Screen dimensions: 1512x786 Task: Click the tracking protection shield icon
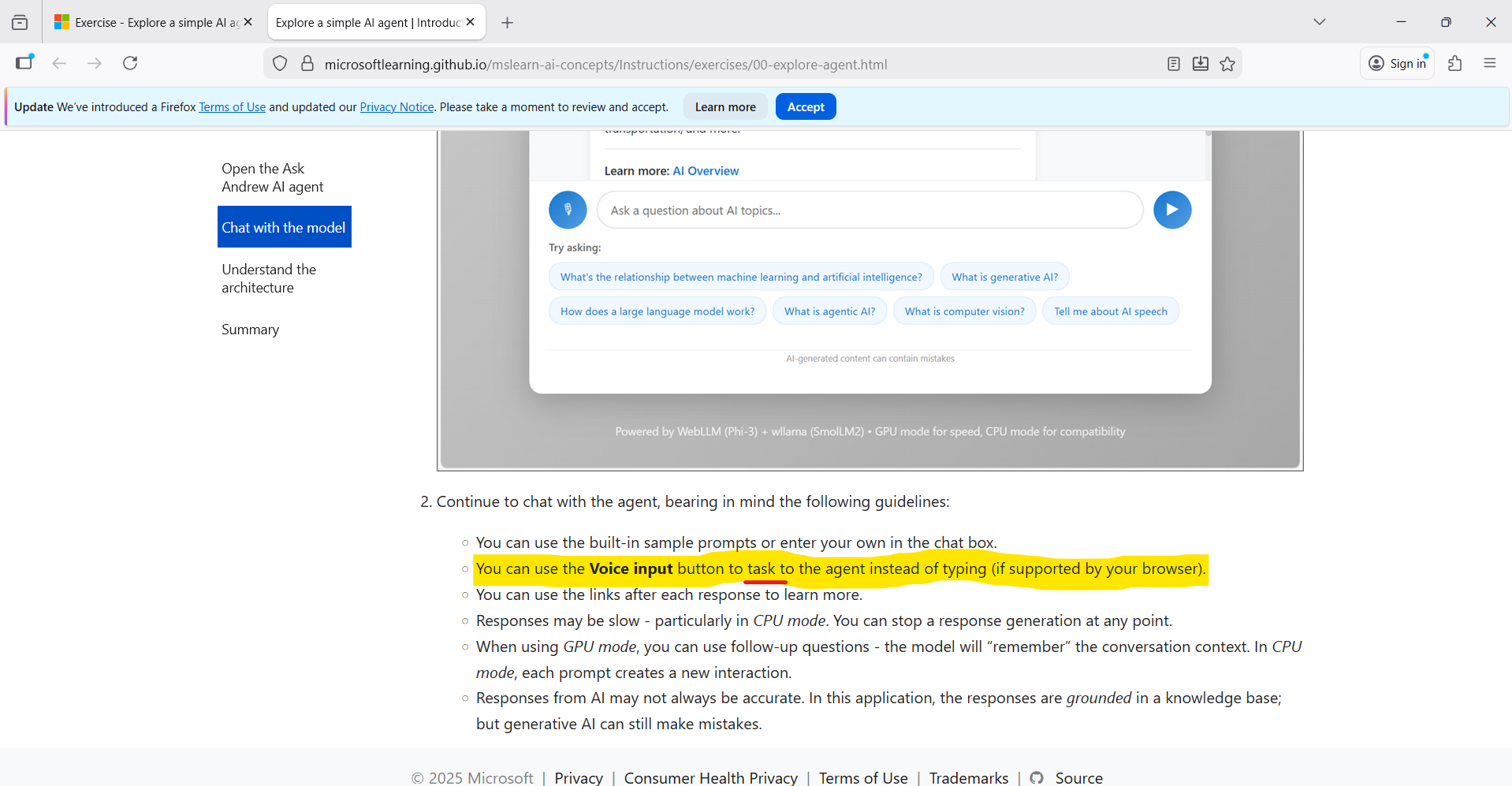tap(280, 63)
